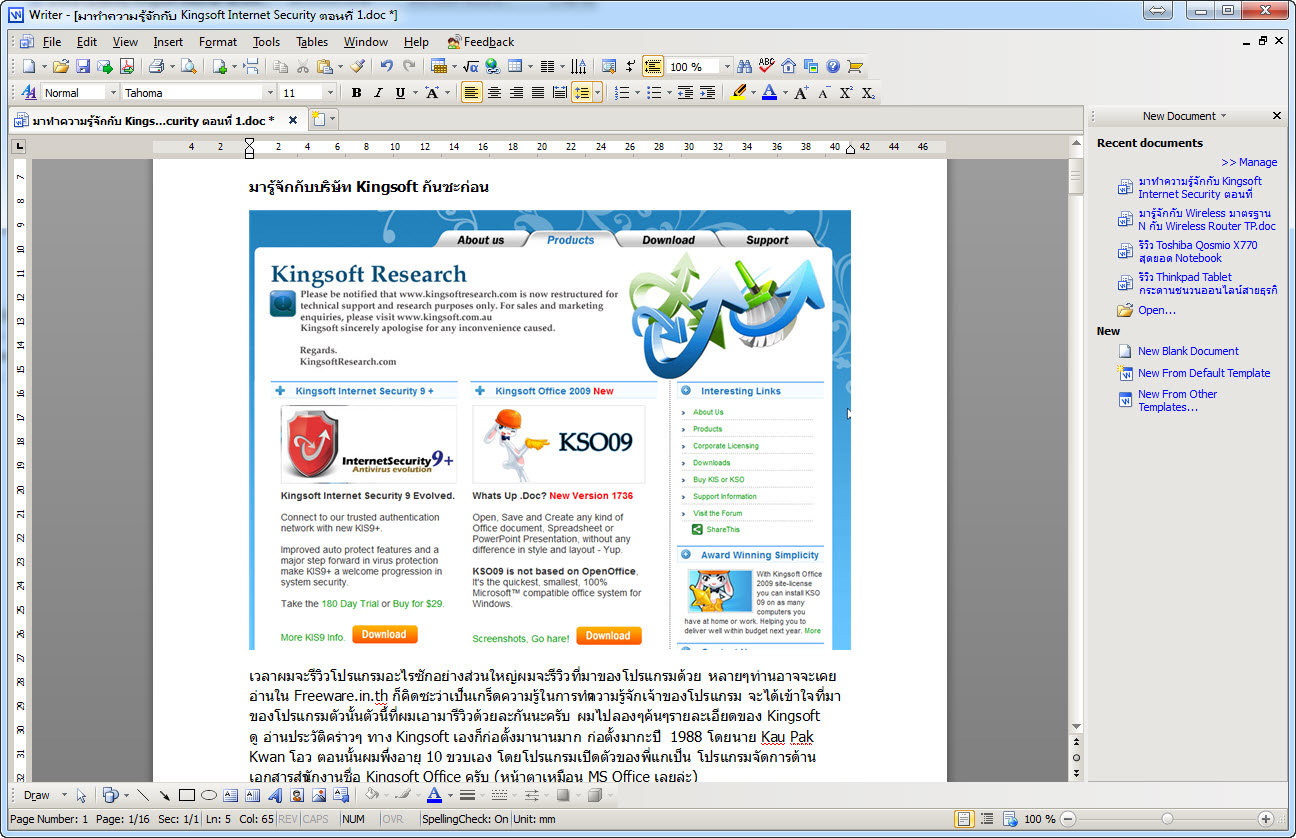Expand the New Document panel title dropdown

[x=1223, y=116]
